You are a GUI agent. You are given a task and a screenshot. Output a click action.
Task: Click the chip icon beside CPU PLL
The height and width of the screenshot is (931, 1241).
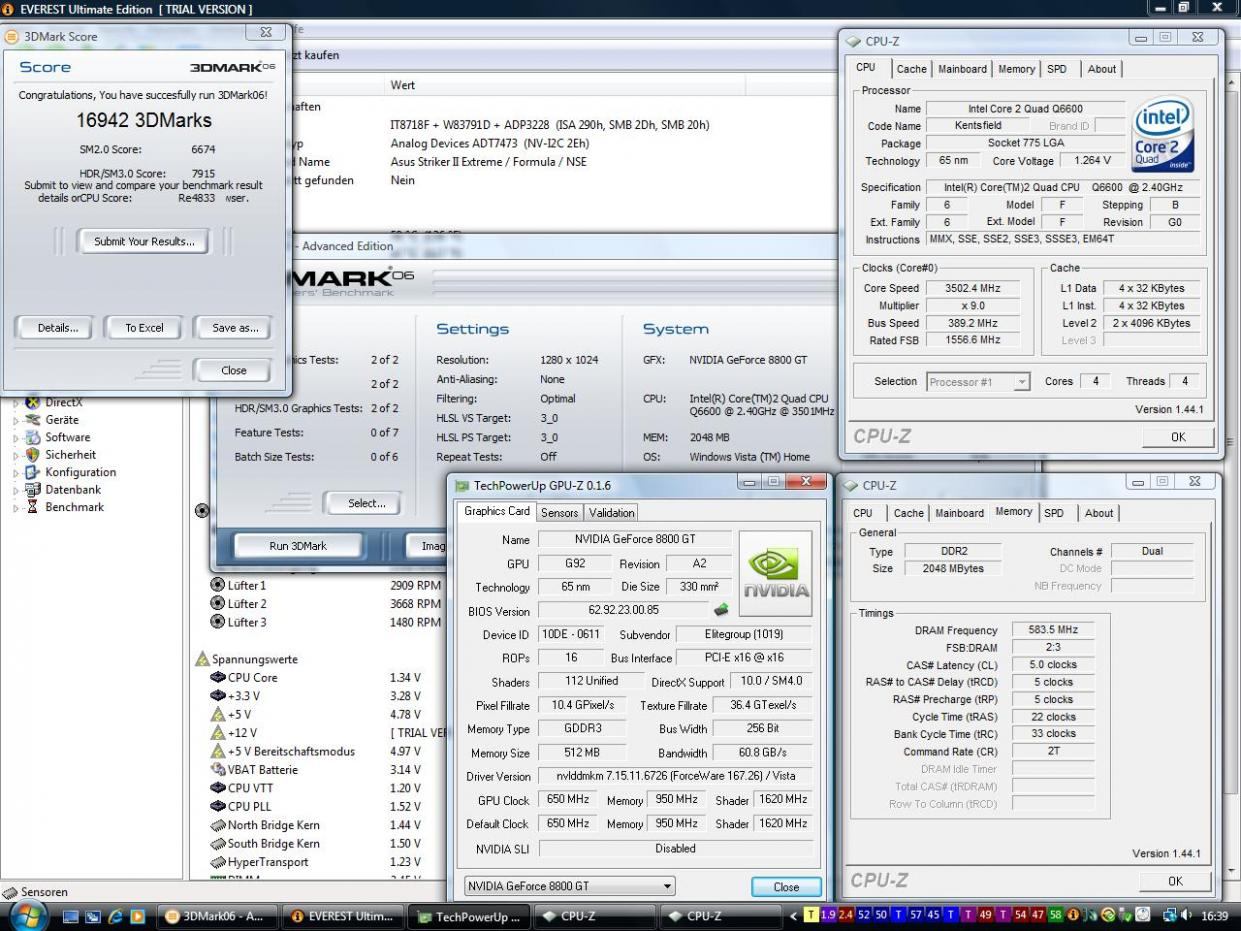(x=218, y=807)
